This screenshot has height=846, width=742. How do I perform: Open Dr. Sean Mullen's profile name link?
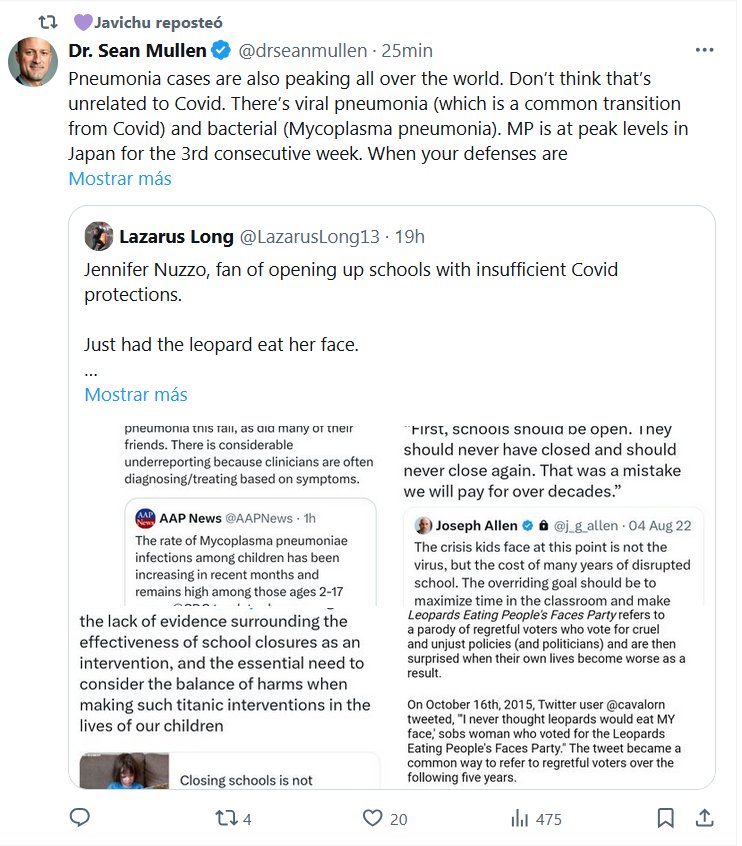138,50
